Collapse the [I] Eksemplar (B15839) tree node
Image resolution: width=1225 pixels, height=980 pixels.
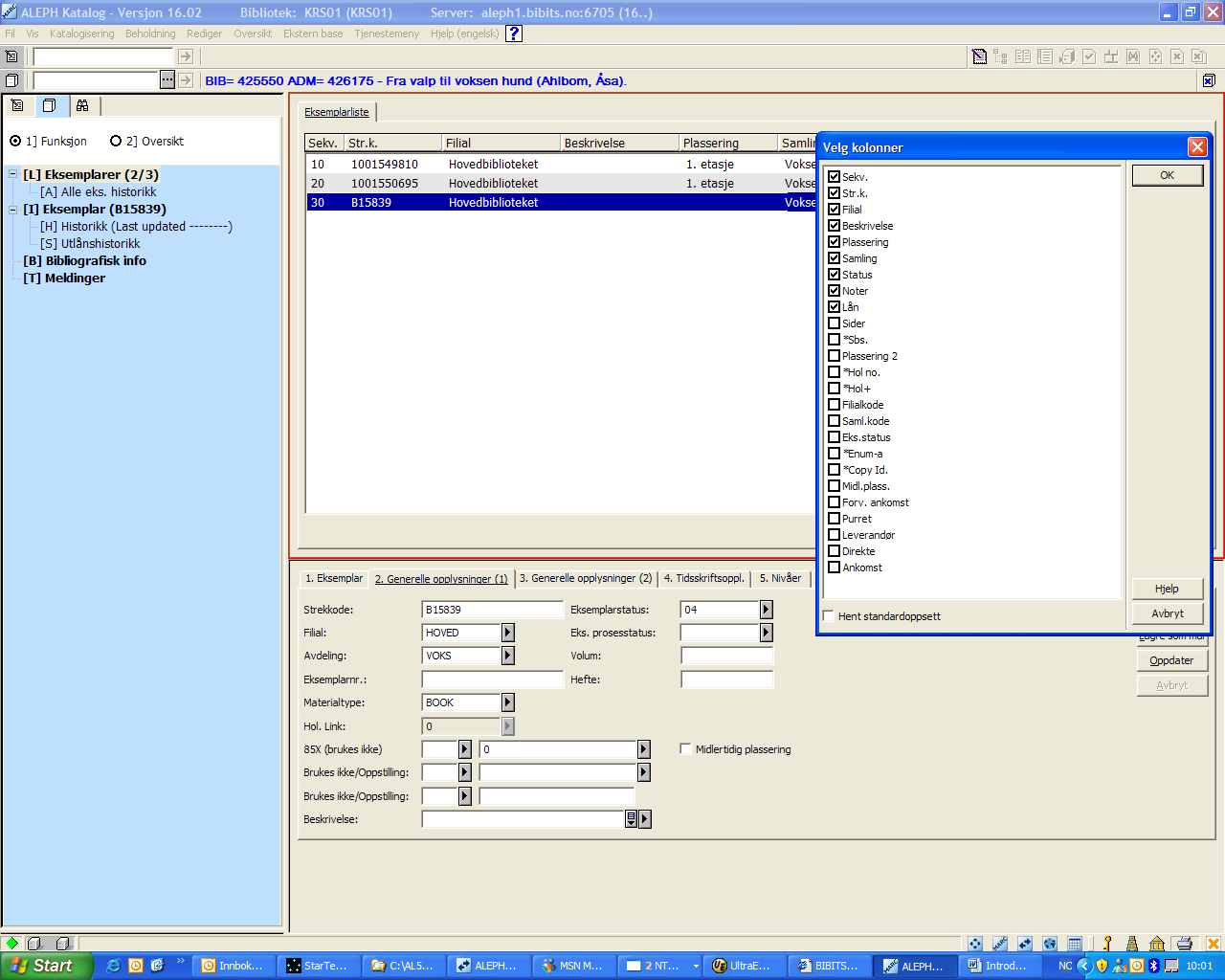13,210
